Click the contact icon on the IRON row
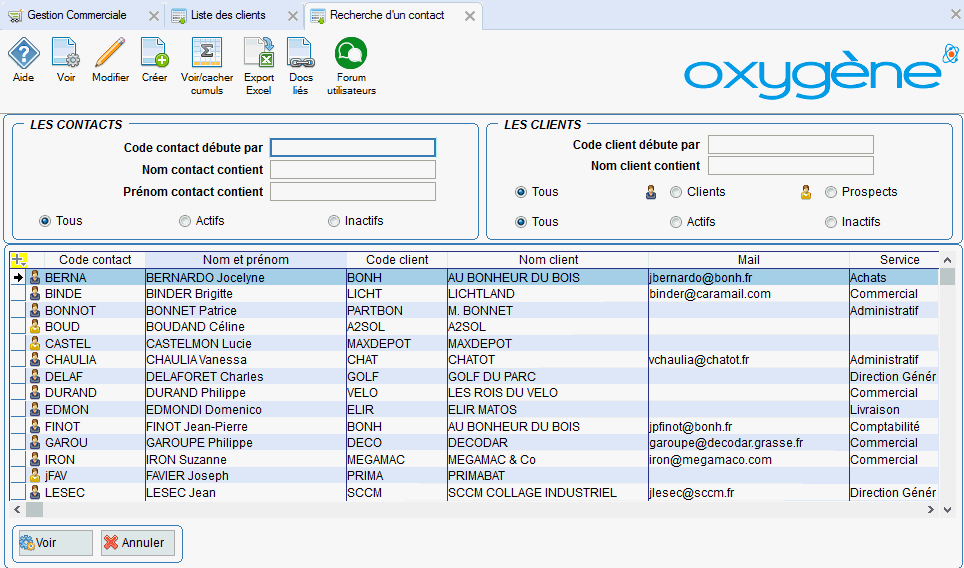The width and height of the screenshot is (964, 568). (35, 459)
